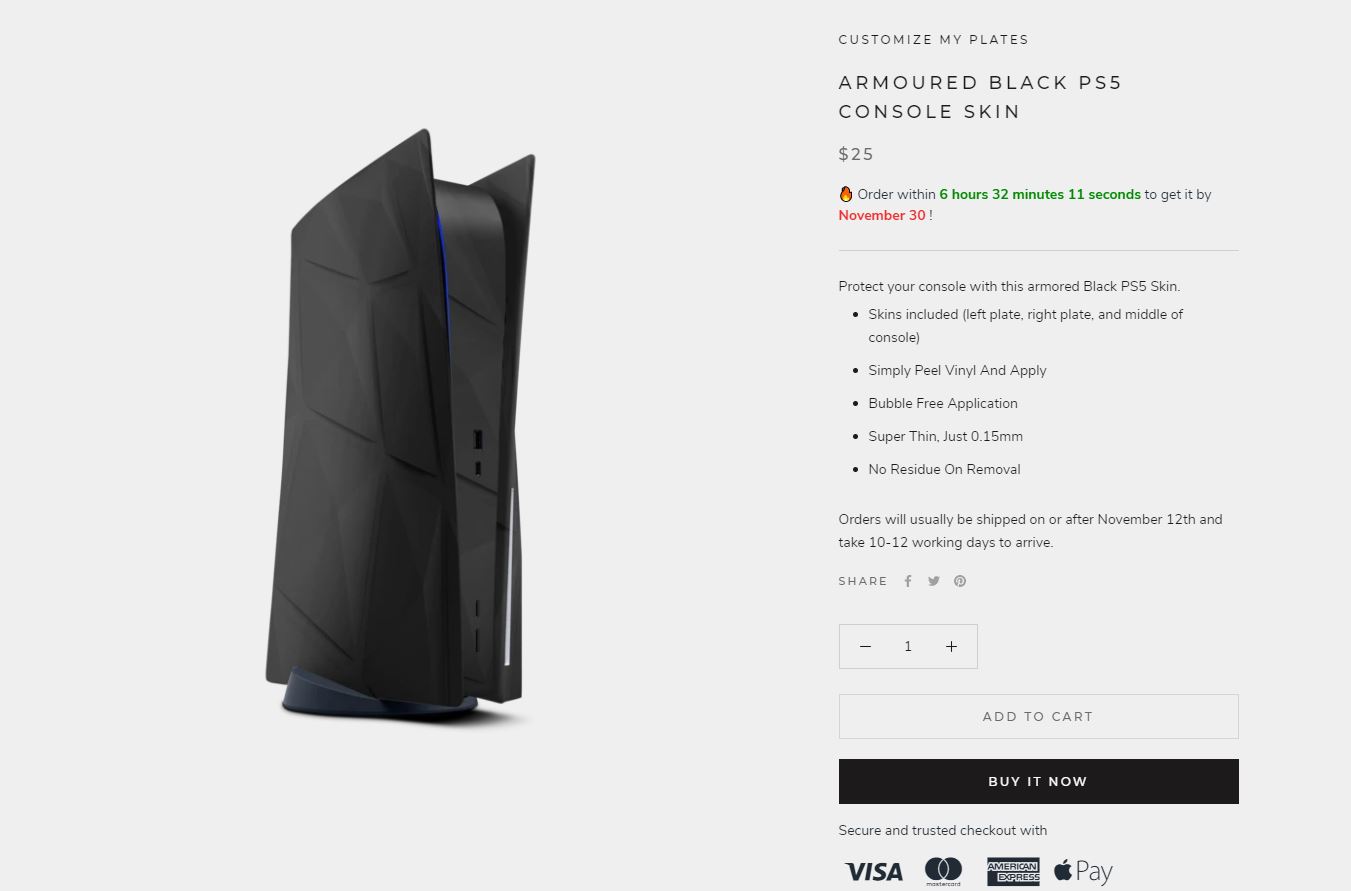Share product via Twitter icon
The height and width of the screenshot is (891, 1351).
tap(934, 581)
